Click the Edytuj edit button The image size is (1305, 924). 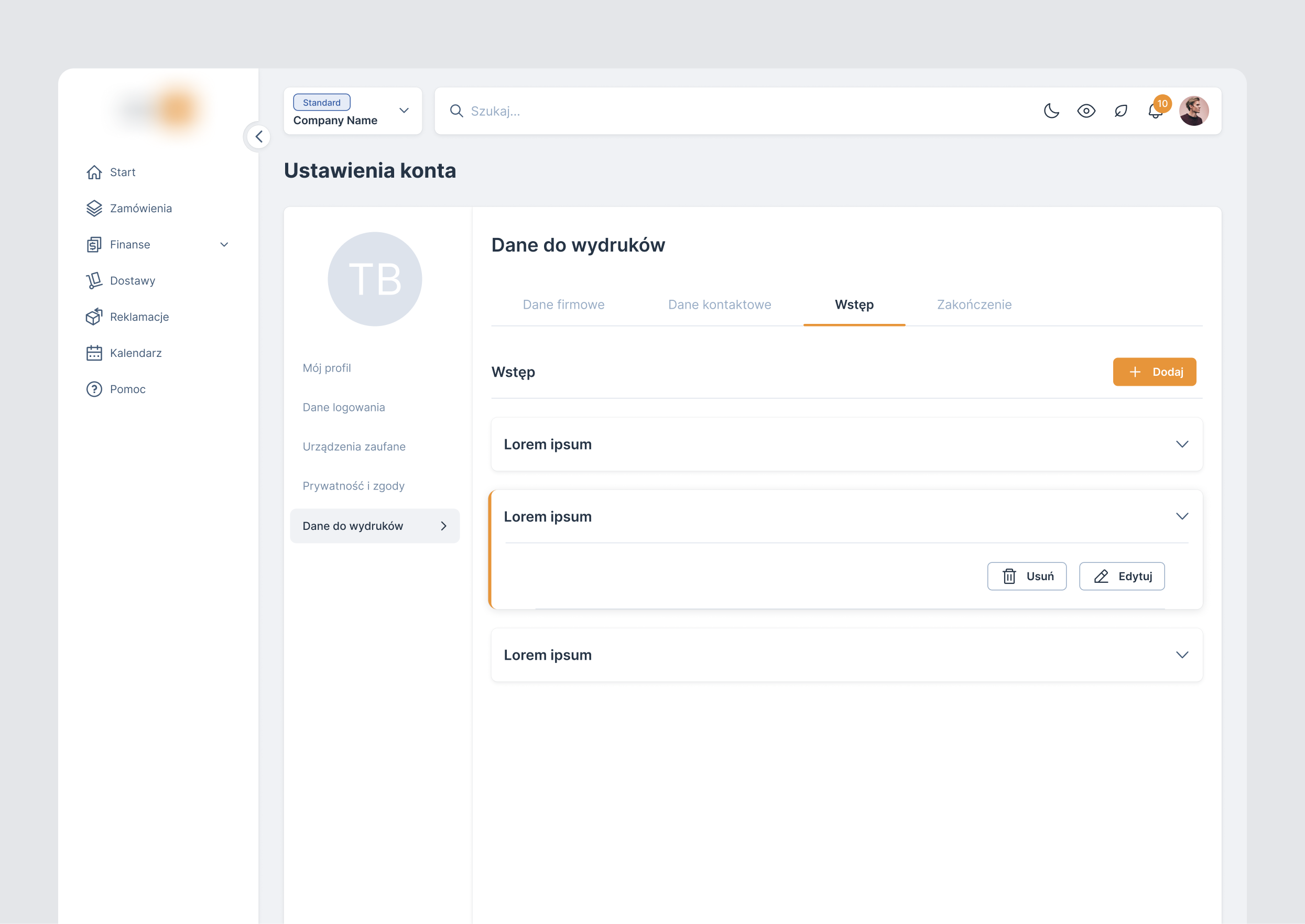(x=1122, y=577)
